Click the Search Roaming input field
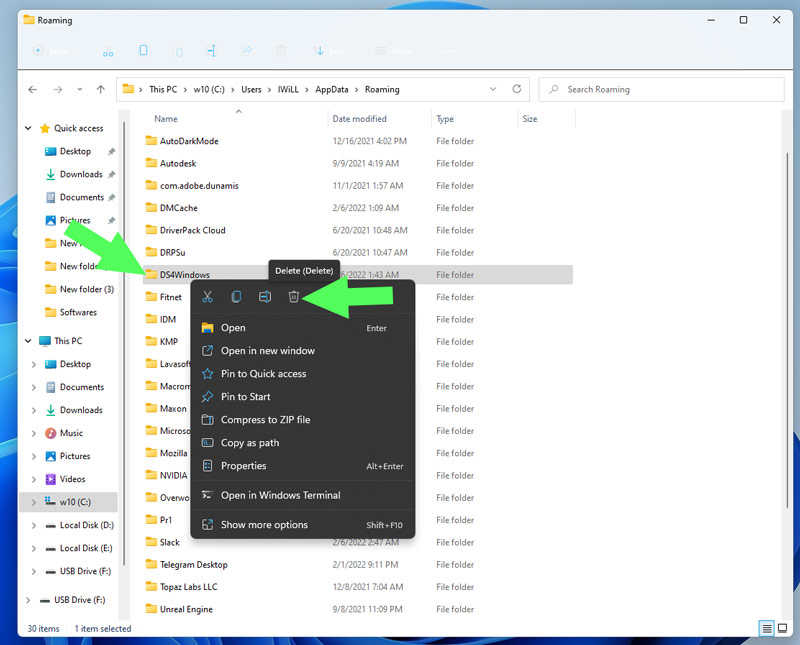Viewport: 800px width, 645px height. (x=660, y=89)
